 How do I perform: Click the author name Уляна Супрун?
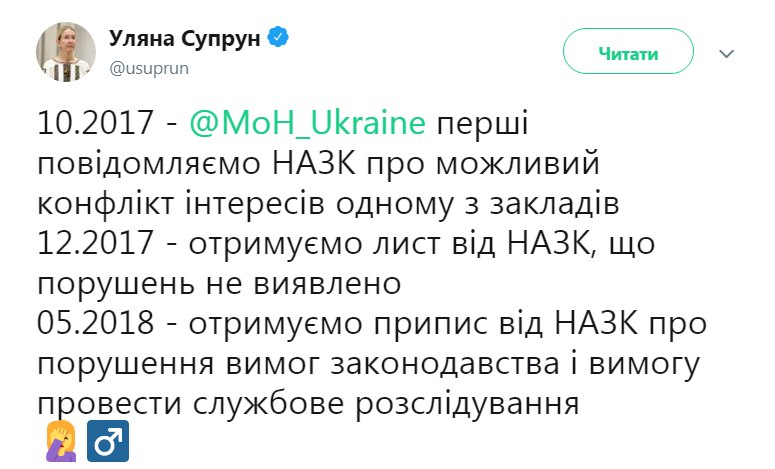coord(184,40)
